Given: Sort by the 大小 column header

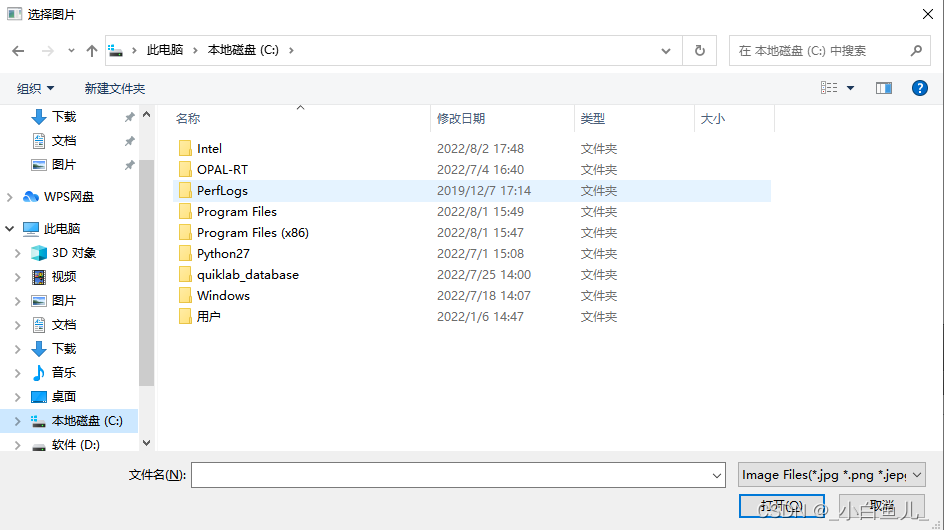Looking at the screenshot, I should [713, 119].
